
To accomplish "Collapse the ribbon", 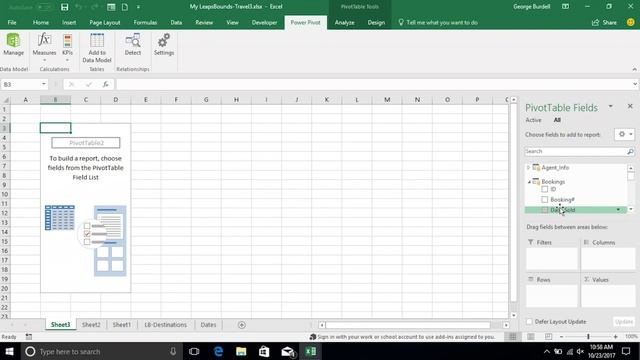I will tap(634, 69).
